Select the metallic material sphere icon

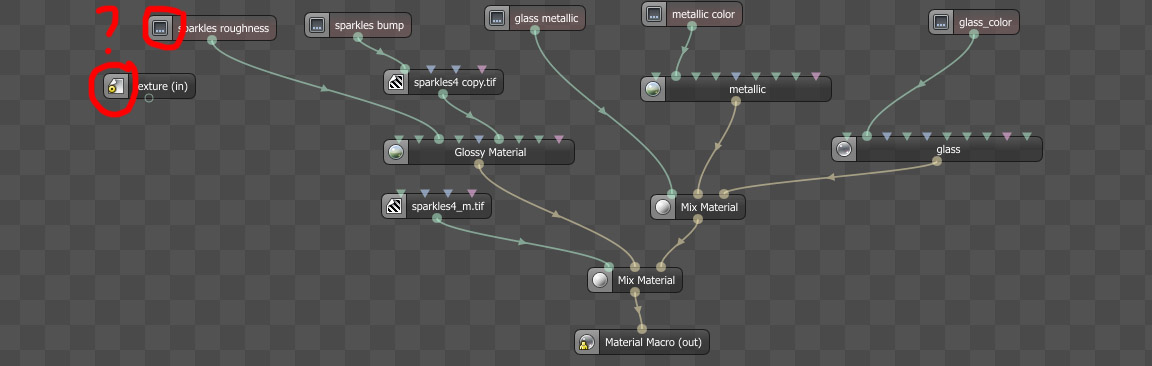(x=653, y=90)
